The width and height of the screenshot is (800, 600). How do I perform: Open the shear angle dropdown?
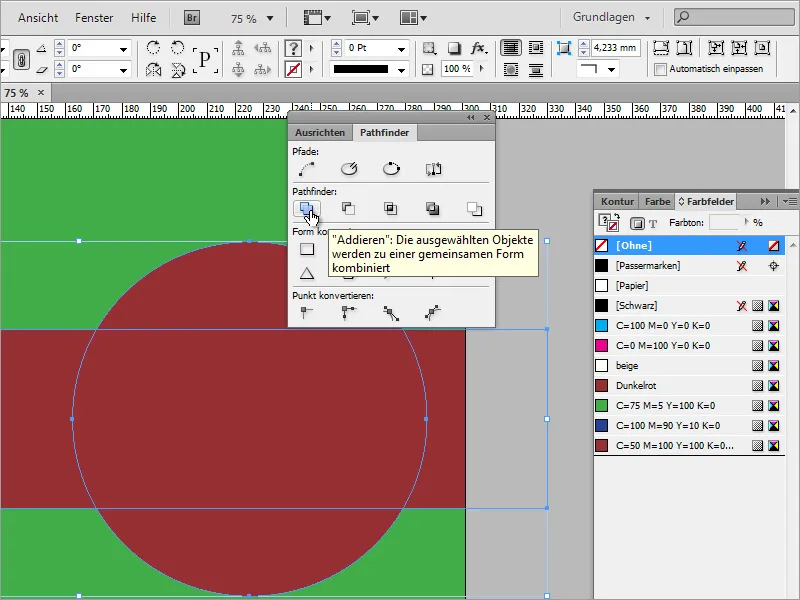[x=123, y=70]
